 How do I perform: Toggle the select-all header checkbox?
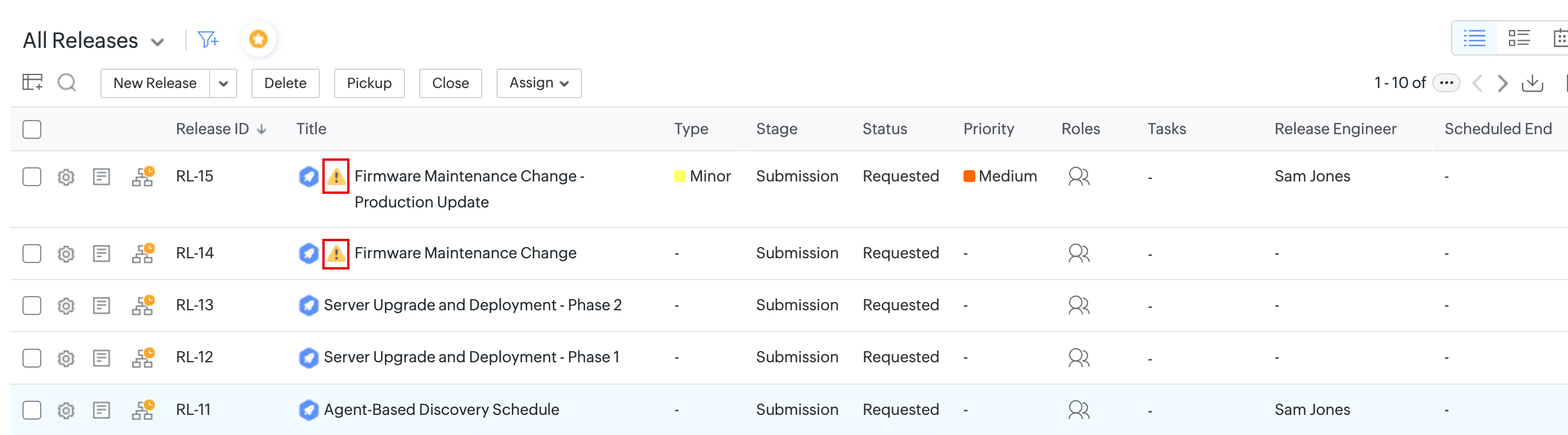(x=32, y=129)
